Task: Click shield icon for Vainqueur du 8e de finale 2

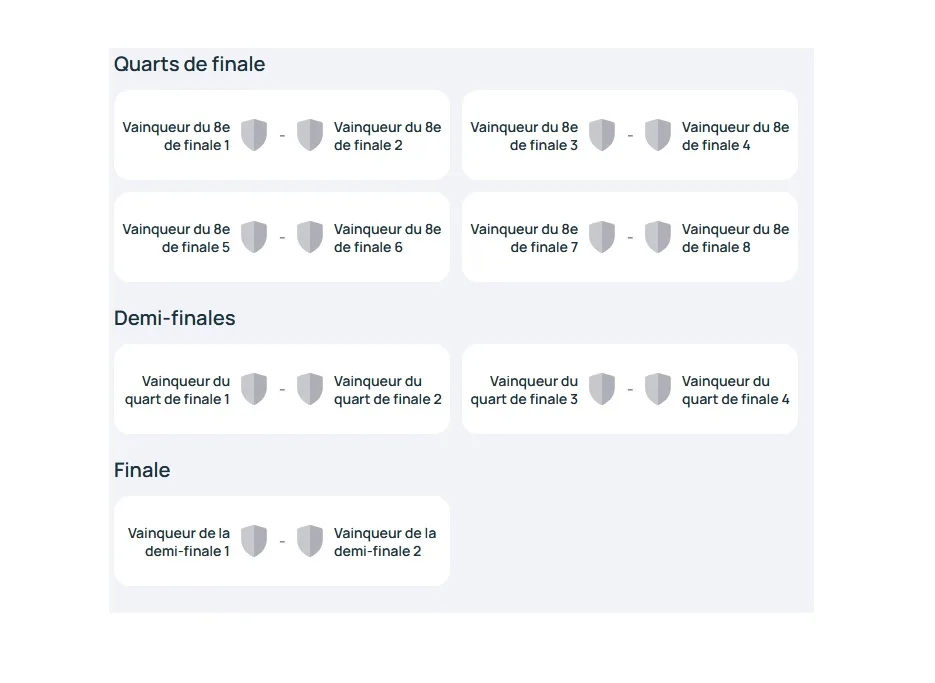Action: click(x=310, y=135)
